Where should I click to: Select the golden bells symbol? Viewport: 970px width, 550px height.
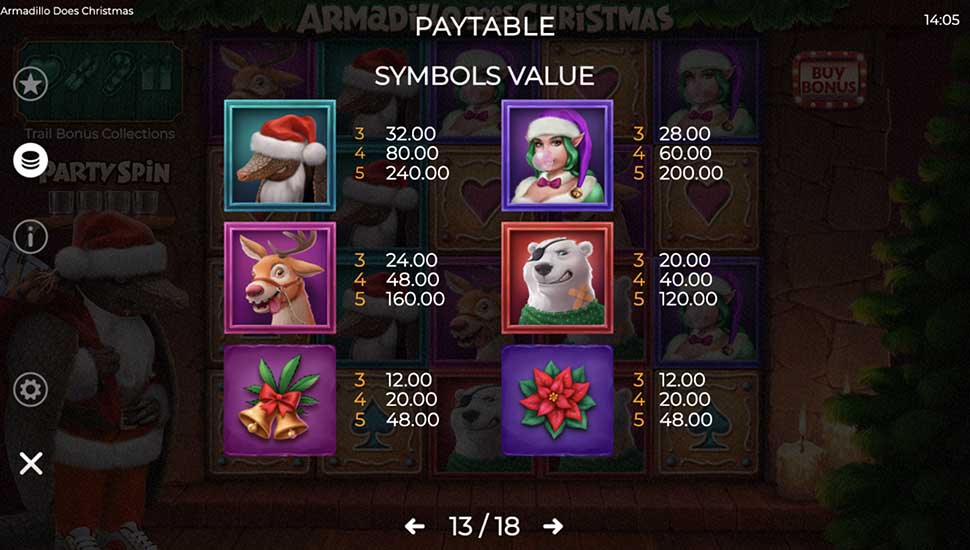point(280,400)
